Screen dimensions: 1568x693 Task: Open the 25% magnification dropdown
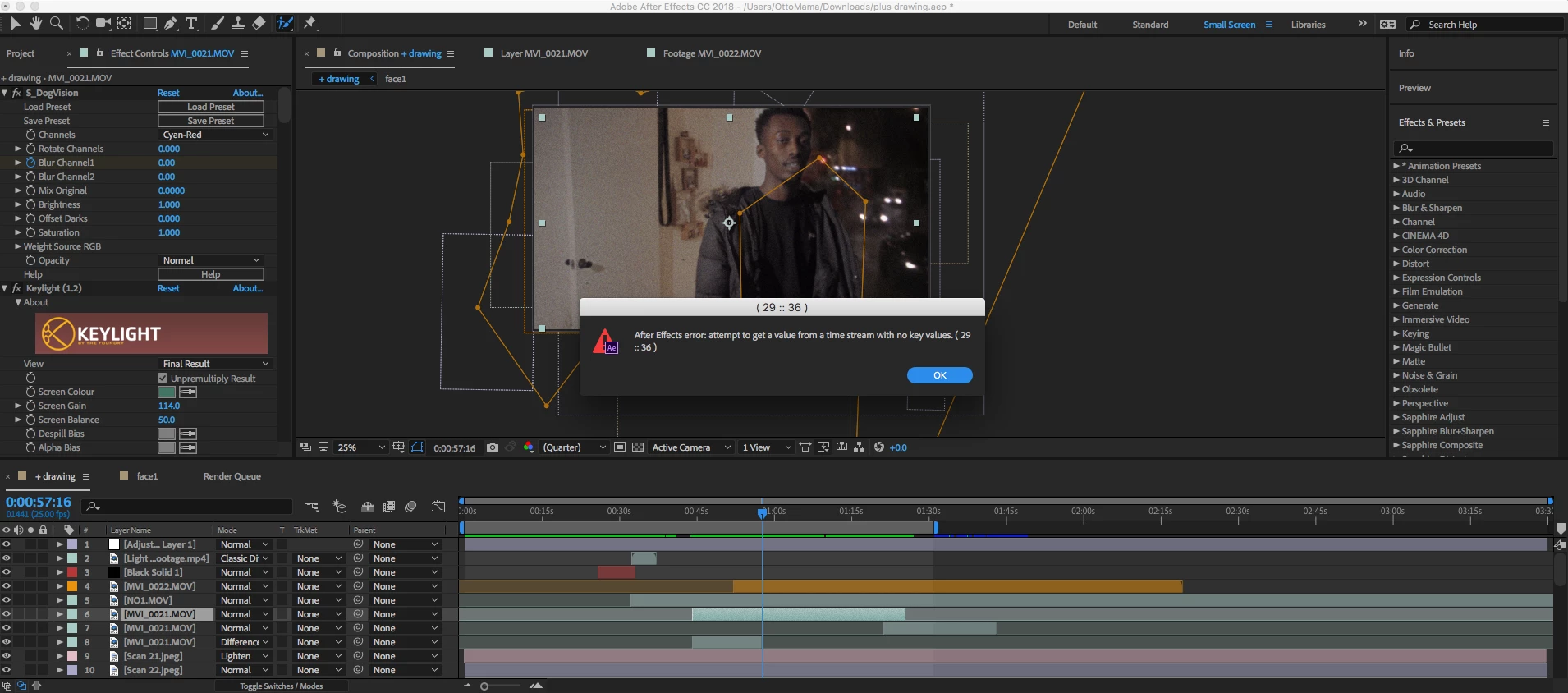(361, 447)
